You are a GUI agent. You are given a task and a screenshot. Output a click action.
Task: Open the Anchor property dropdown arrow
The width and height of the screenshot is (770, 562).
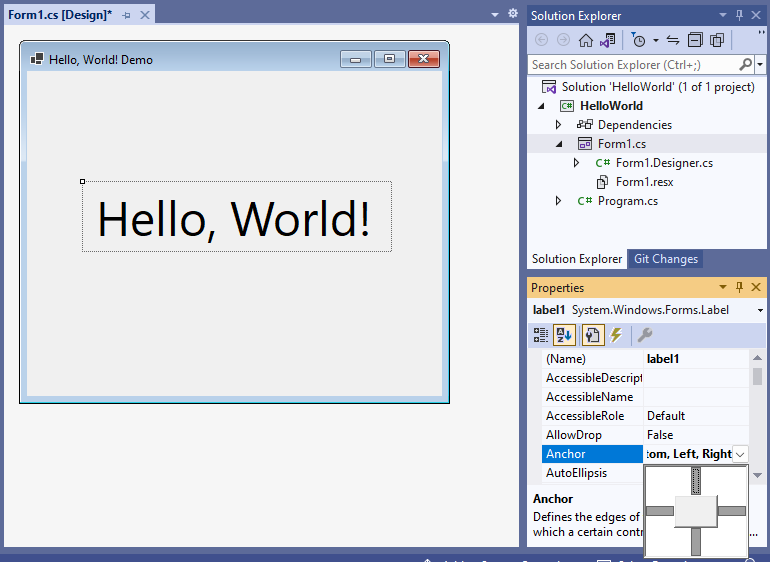coord(740,454)
